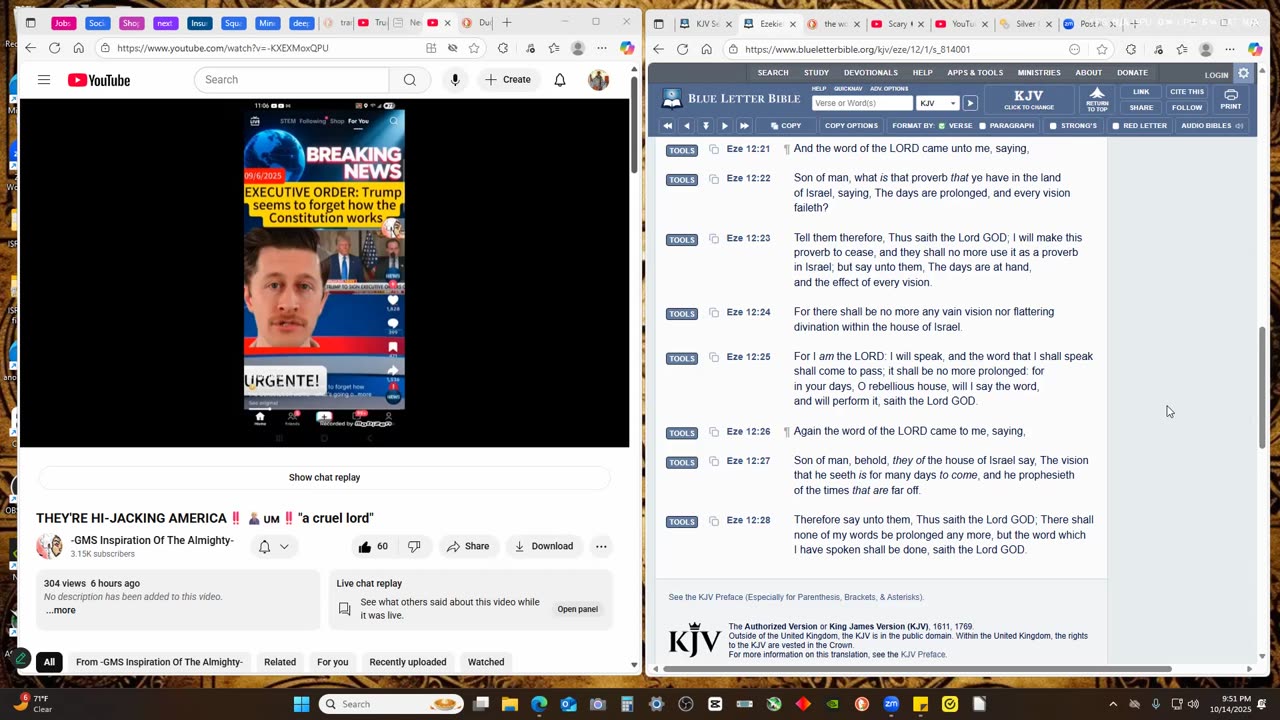Screen dimensions: 1280x720
Task: Open File Explorer from the taskbar
Action: click(510, 704)
